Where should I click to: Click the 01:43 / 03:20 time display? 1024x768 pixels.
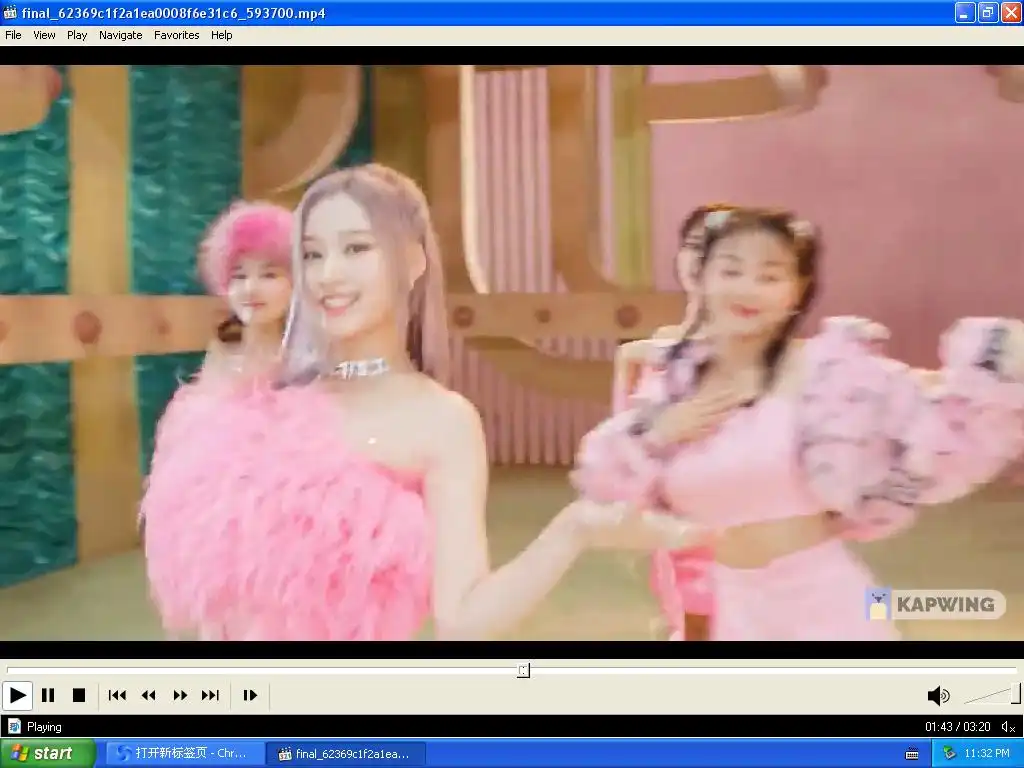957,727
